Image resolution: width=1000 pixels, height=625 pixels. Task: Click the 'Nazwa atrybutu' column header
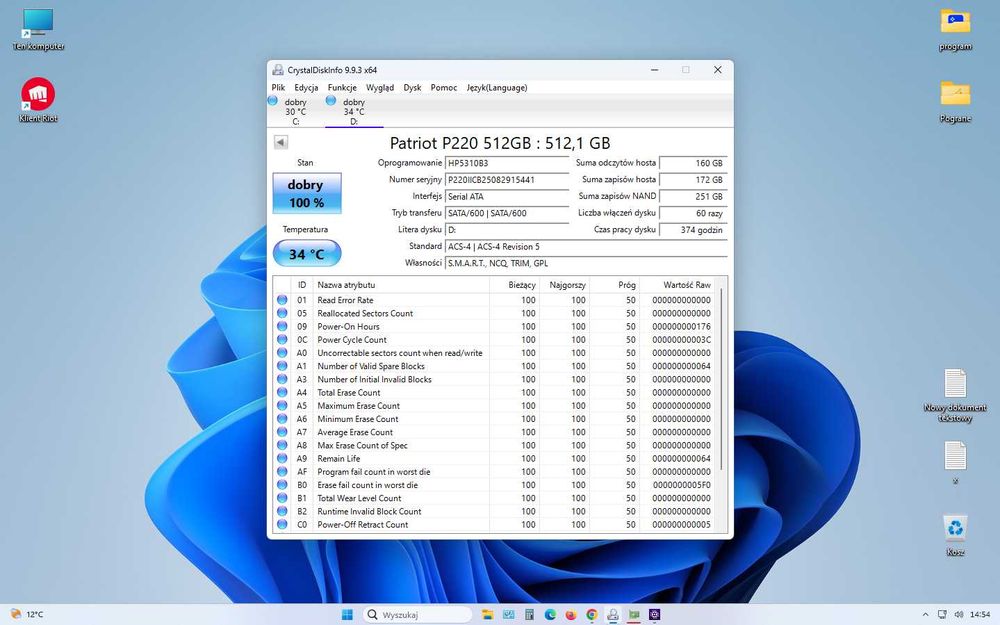(401, 285)
